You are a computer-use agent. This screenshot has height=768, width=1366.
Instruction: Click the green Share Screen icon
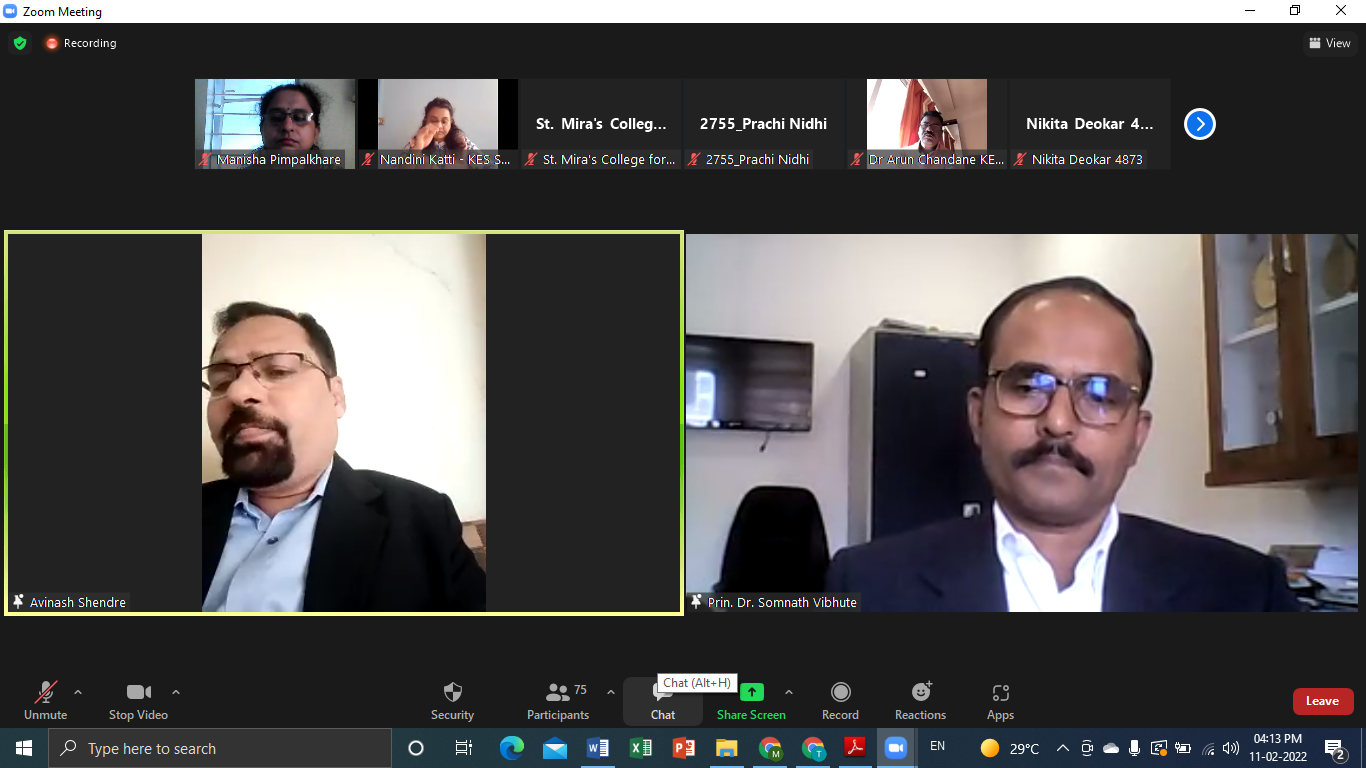click(x=751, y=692)
